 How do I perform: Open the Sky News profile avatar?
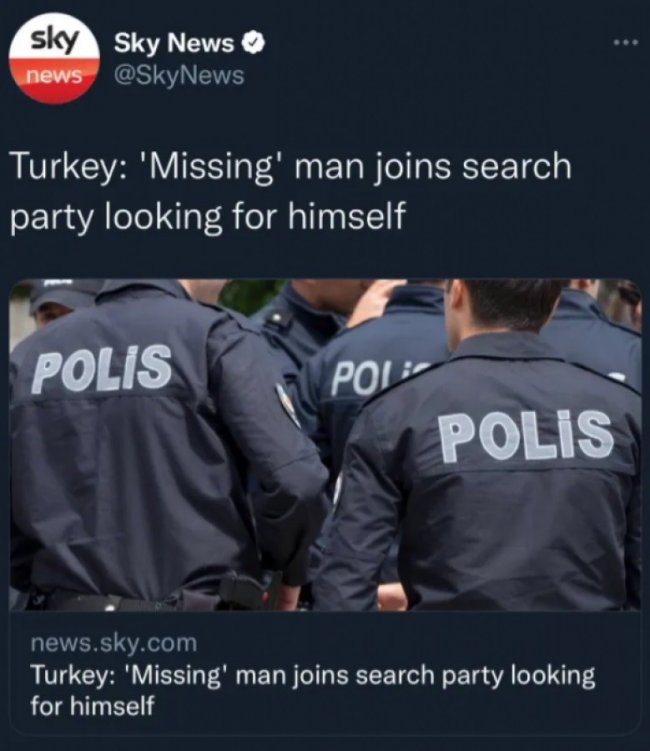point(54,58)
